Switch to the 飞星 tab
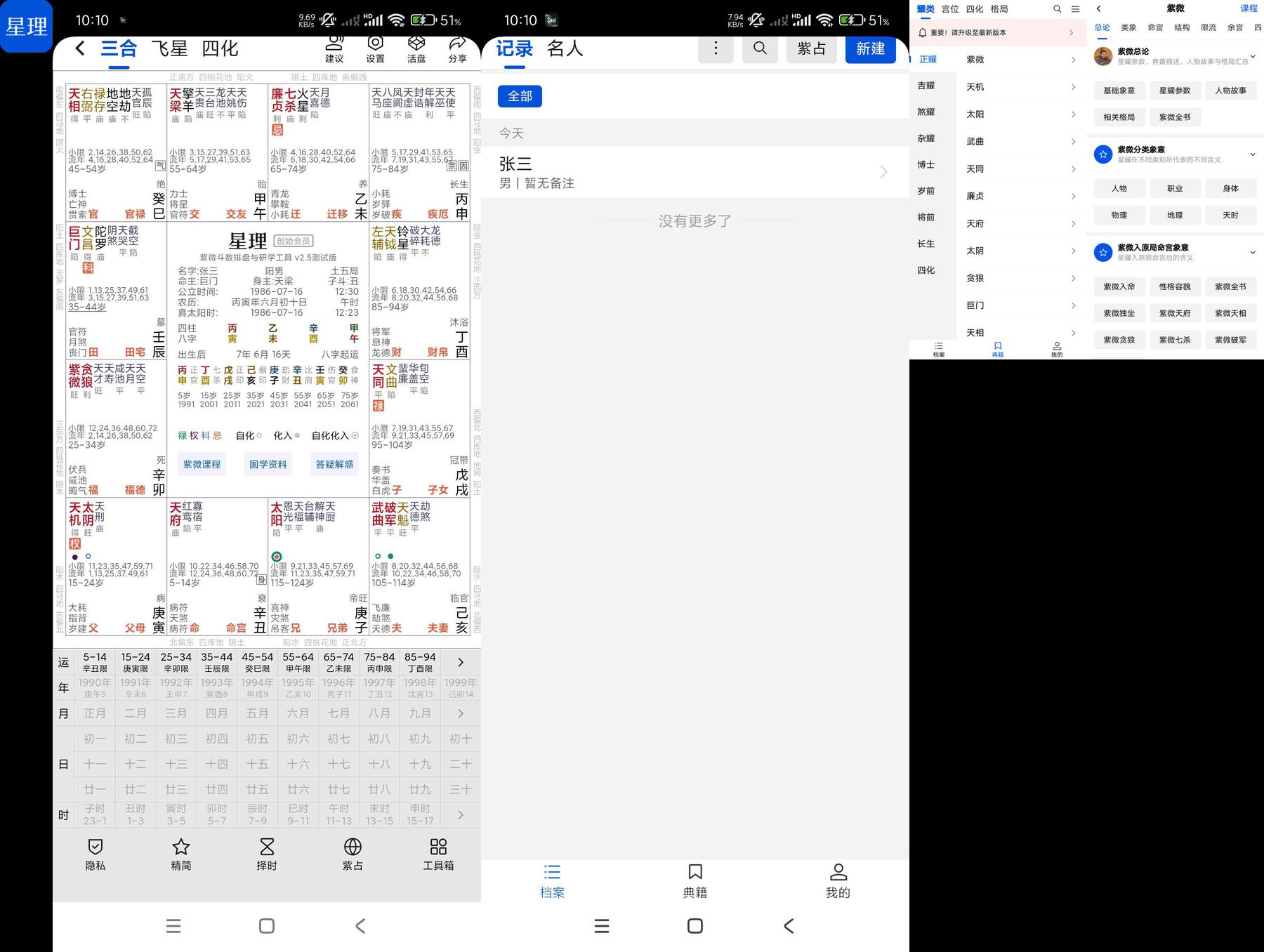The width and height of the screenshot is (1264, 952). click(x=169, y=48)
